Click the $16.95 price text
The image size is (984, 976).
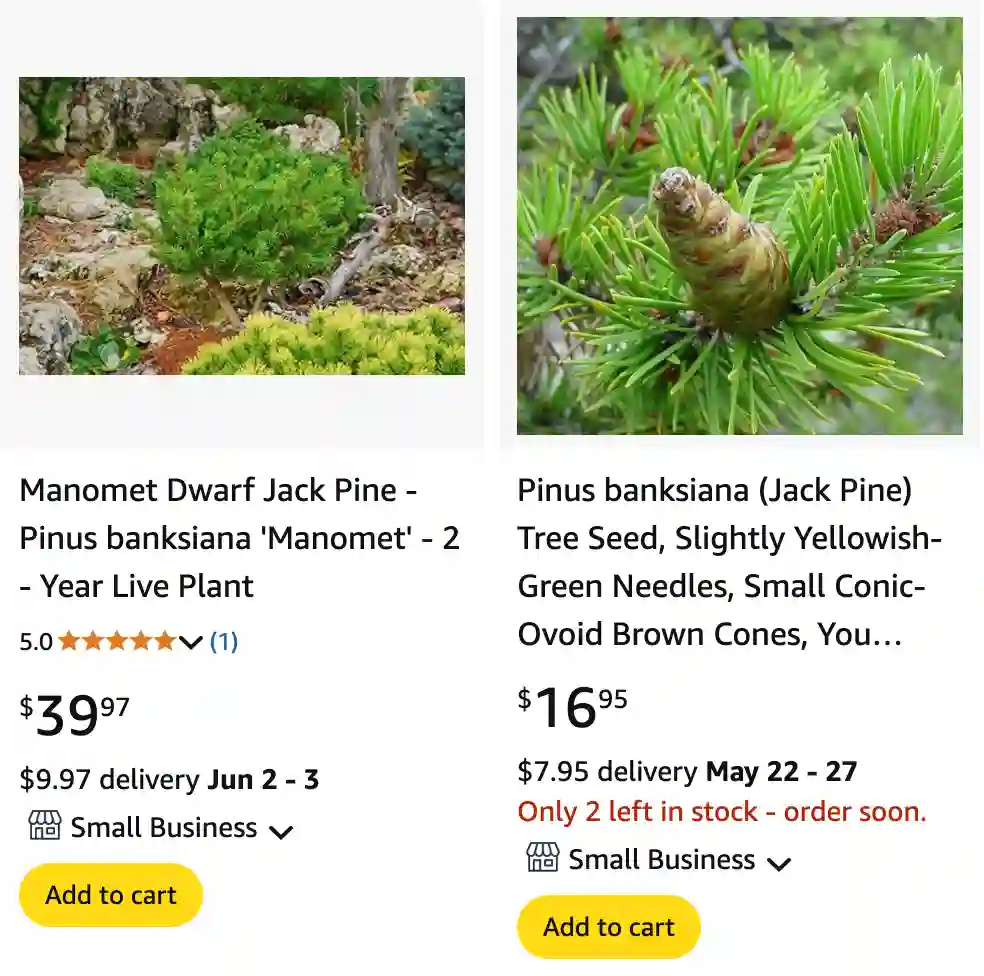569,703
